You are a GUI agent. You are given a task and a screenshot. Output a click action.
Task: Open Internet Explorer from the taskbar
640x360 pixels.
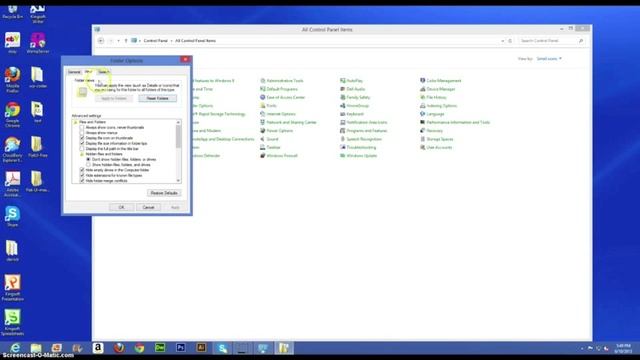pyautogui.click(x=15, y=348)
